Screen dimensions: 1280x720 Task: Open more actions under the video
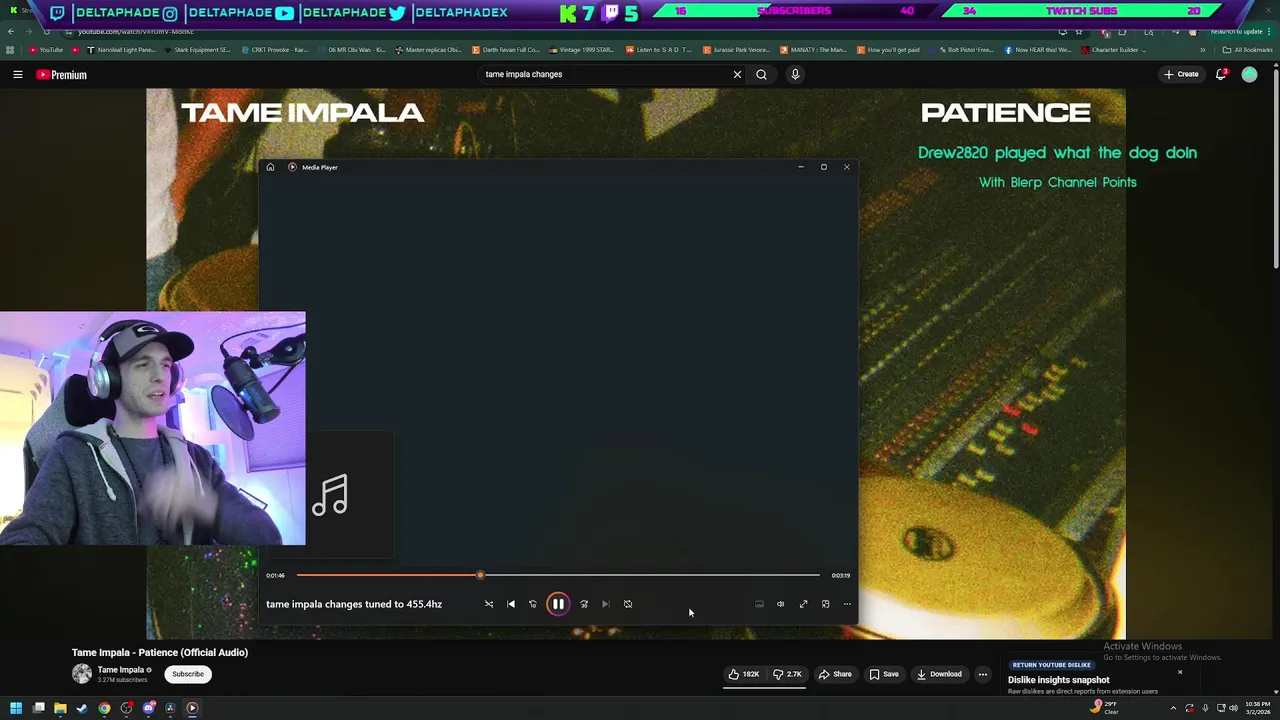[x=983, y=674]
